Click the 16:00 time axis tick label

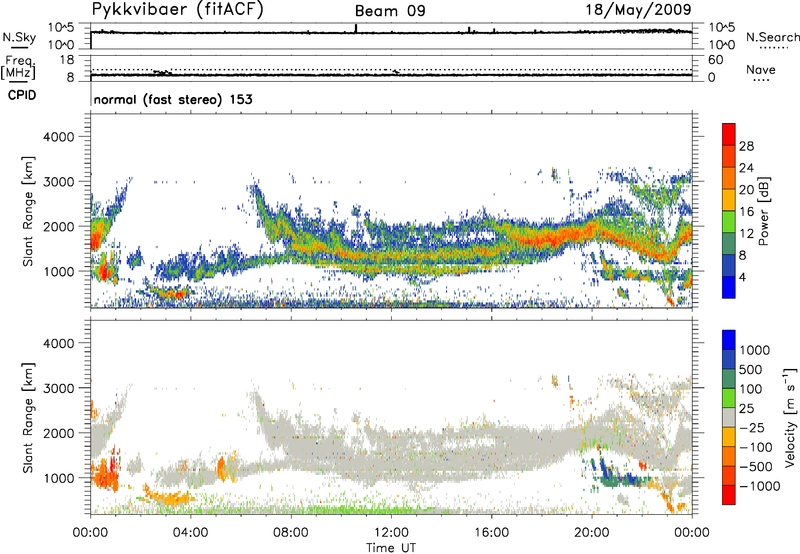[491, 533]
